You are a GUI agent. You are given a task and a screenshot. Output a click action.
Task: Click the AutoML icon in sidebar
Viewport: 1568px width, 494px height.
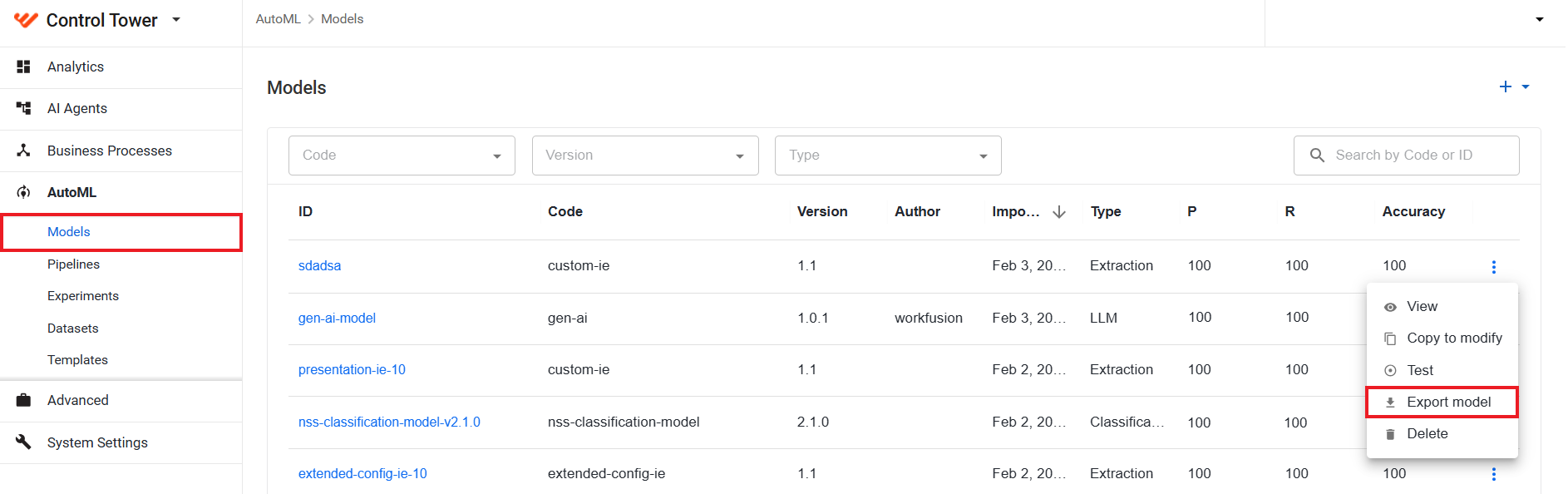[x=23, y=192]
